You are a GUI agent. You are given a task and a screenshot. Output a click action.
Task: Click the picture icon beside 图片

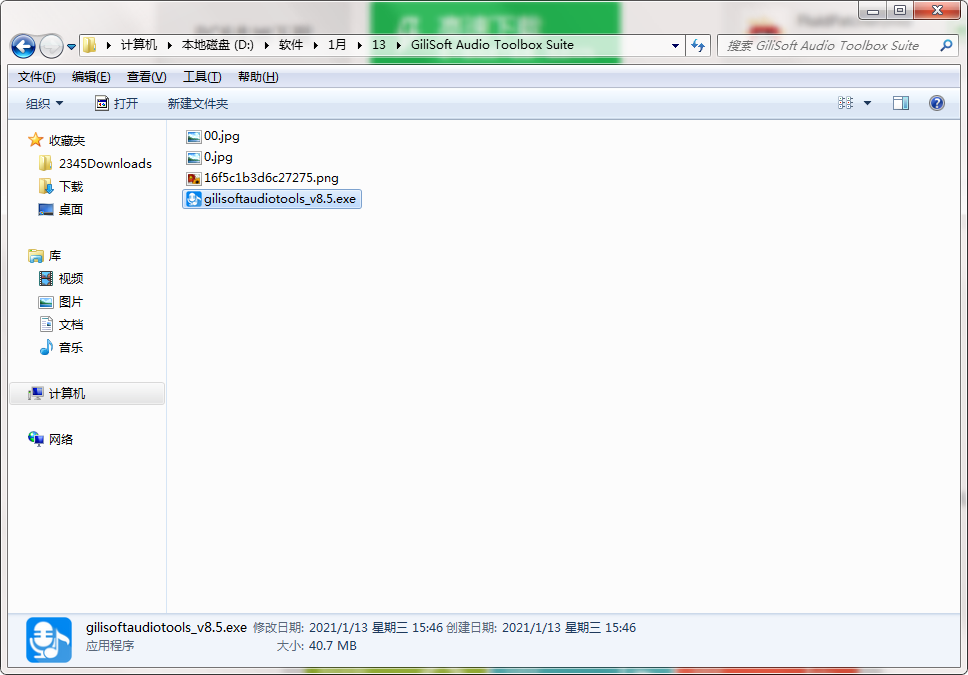coord(46,302)
